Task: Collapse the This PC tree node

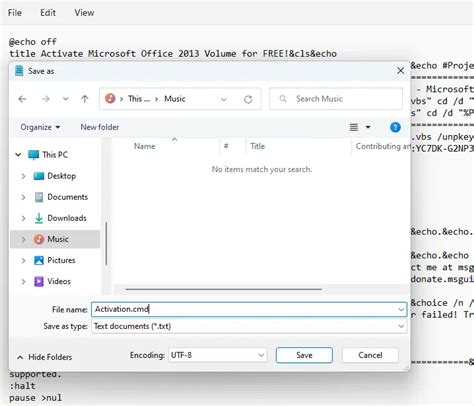Action: click(x=18, y=155)
